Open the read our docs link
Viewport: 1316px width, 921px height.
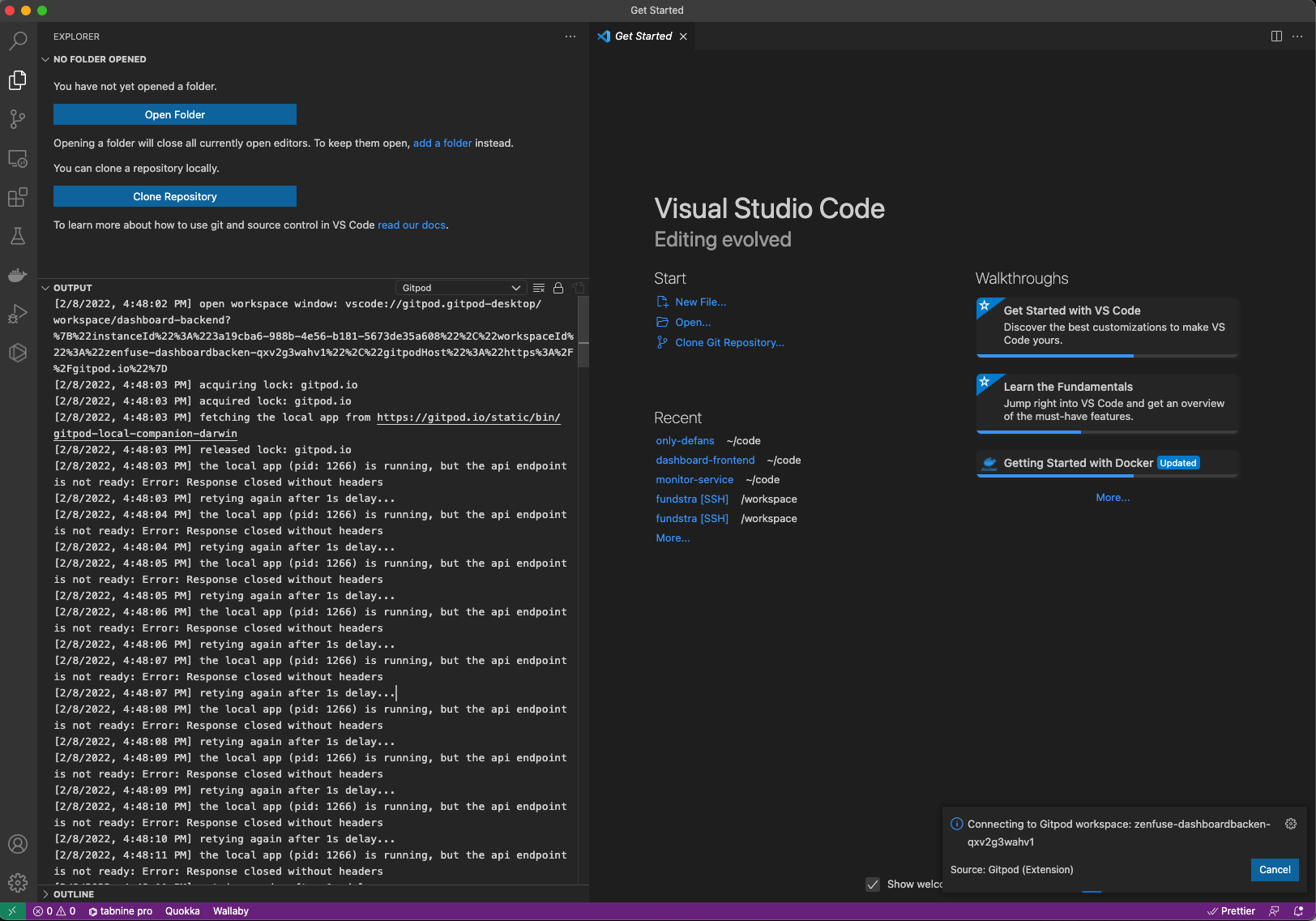tap(412, 225)
